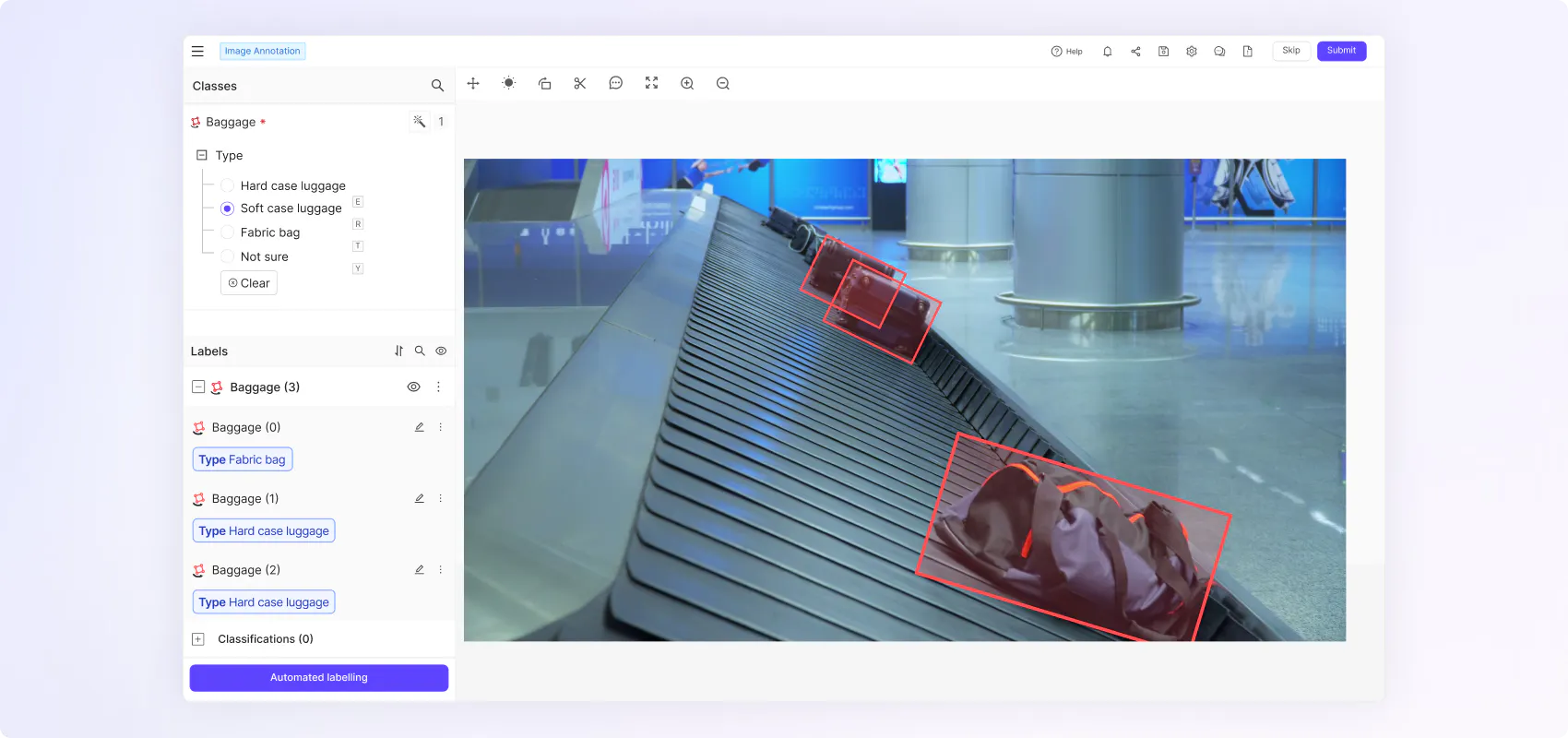Click the comment bubble tool in toolbar
The width and height of the screenshot is (1568, 738).
click(615, 83)
